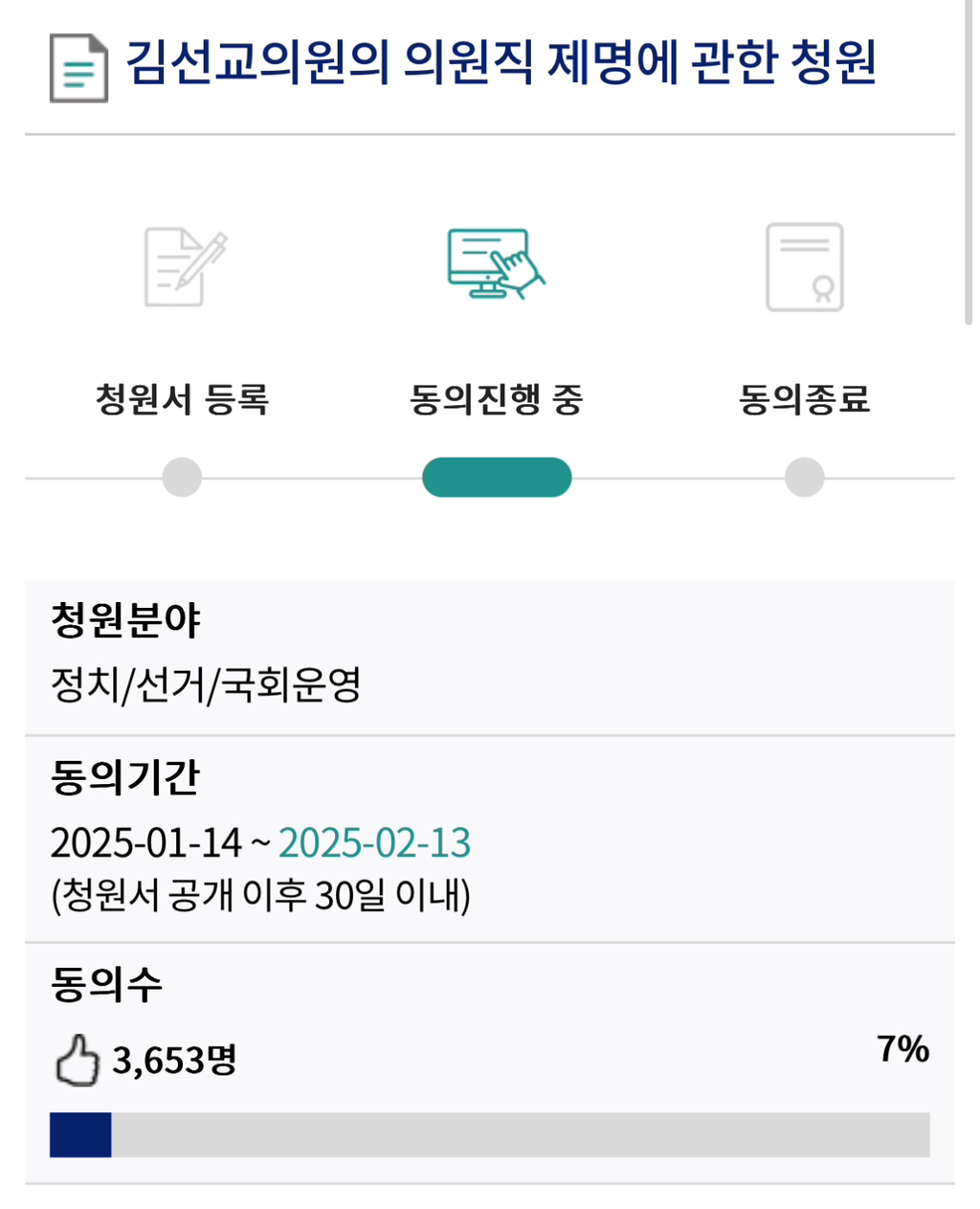This screenshot has width=980, height=1209.
Task: Select the 동의종료 step label
Action: [x=804, y=398]
